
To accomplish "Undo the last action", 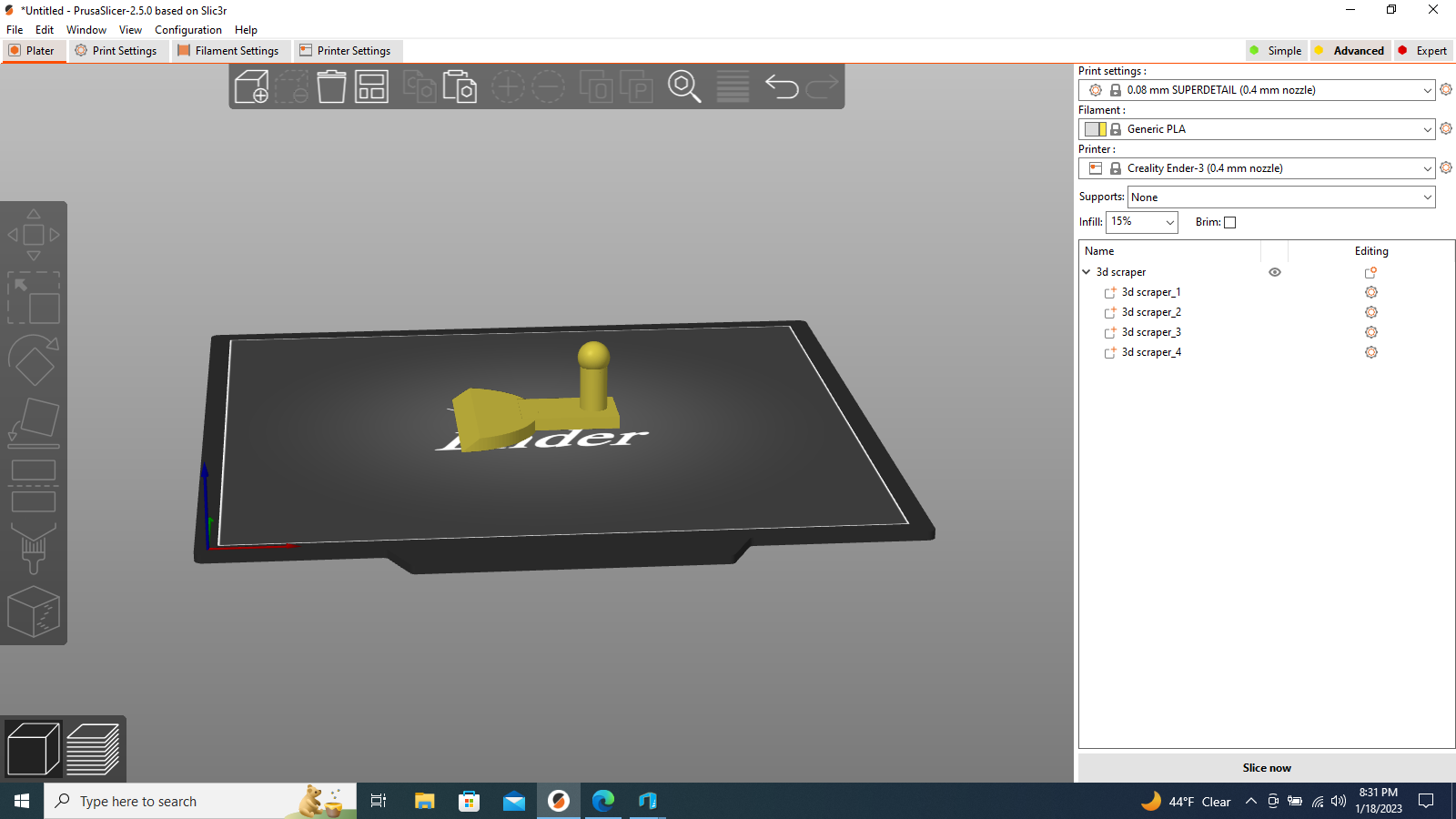I will coord(781,86).
